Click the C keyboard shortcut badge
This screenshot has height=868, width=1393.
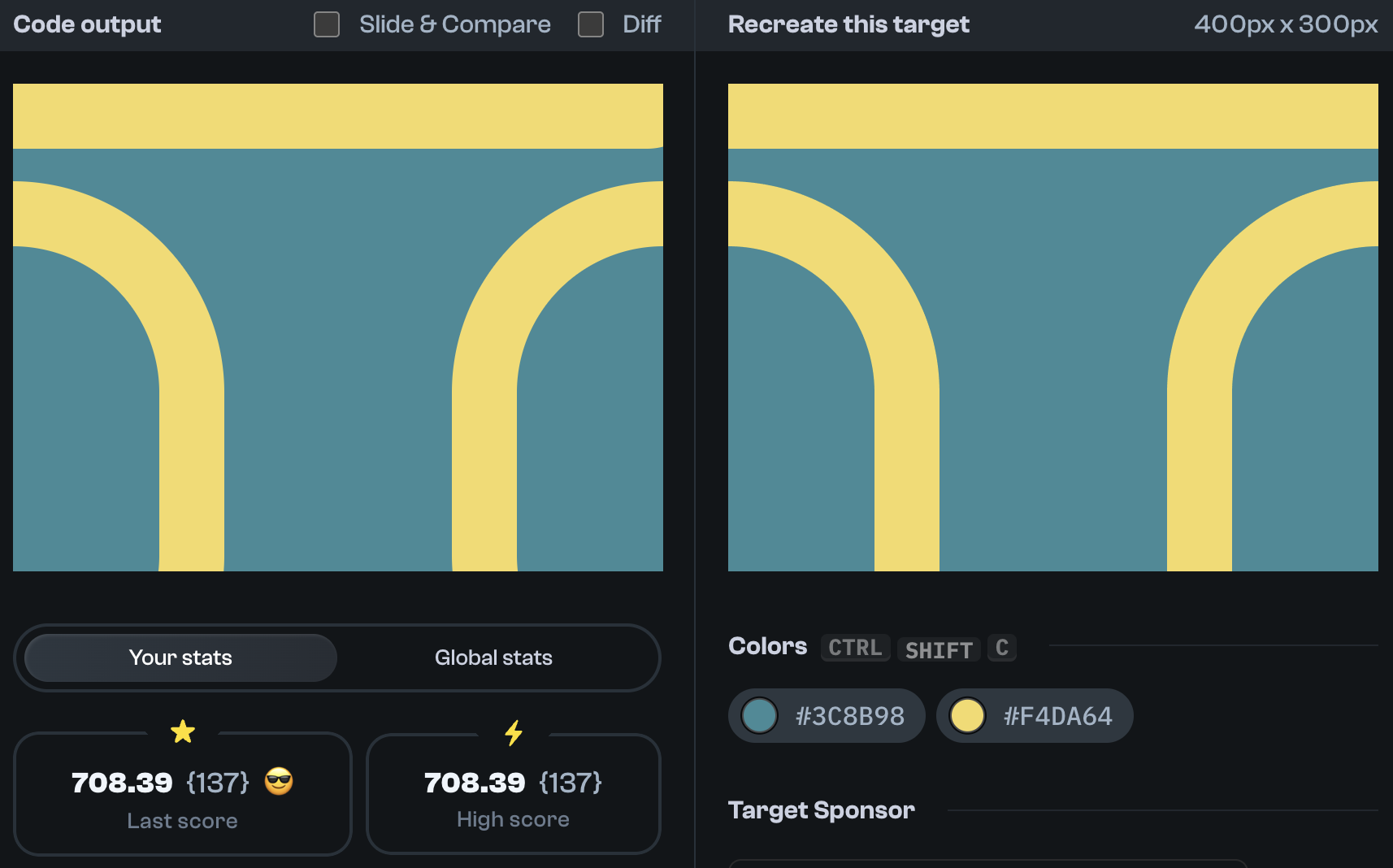[1001, 648]
